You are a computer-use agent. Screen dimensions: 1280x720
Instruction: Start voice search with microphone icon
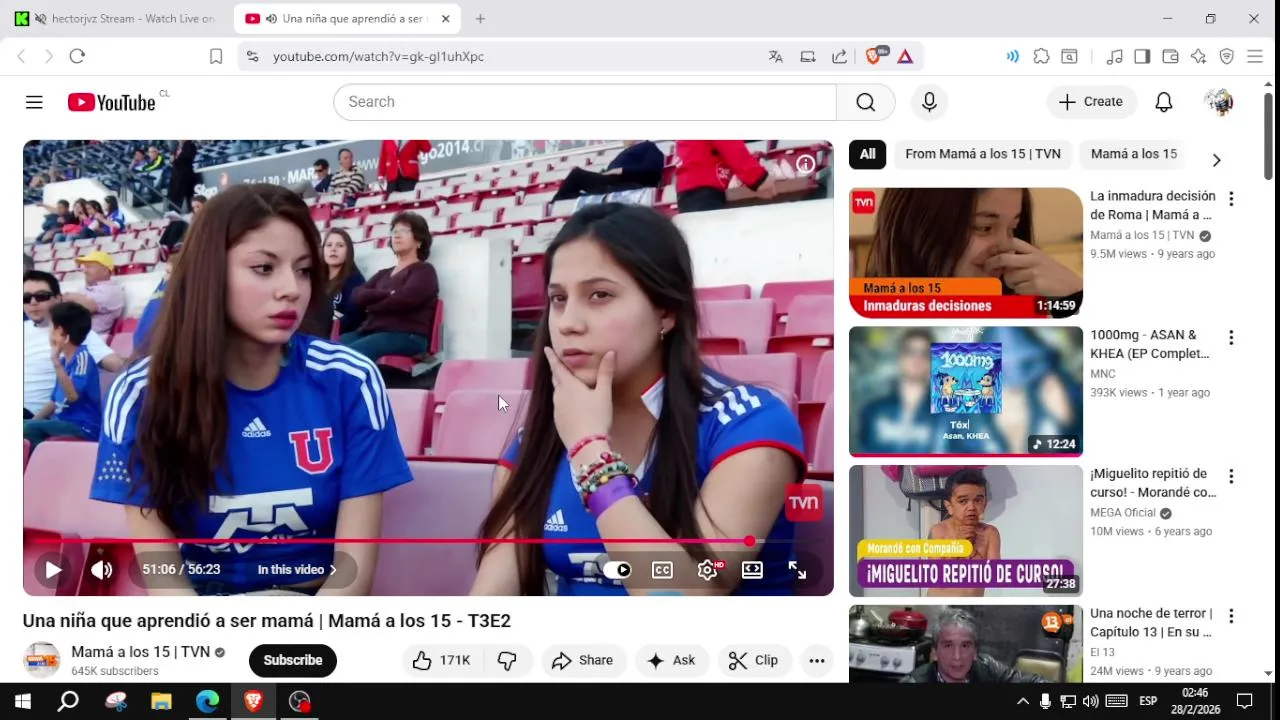(x=929, y=102)
